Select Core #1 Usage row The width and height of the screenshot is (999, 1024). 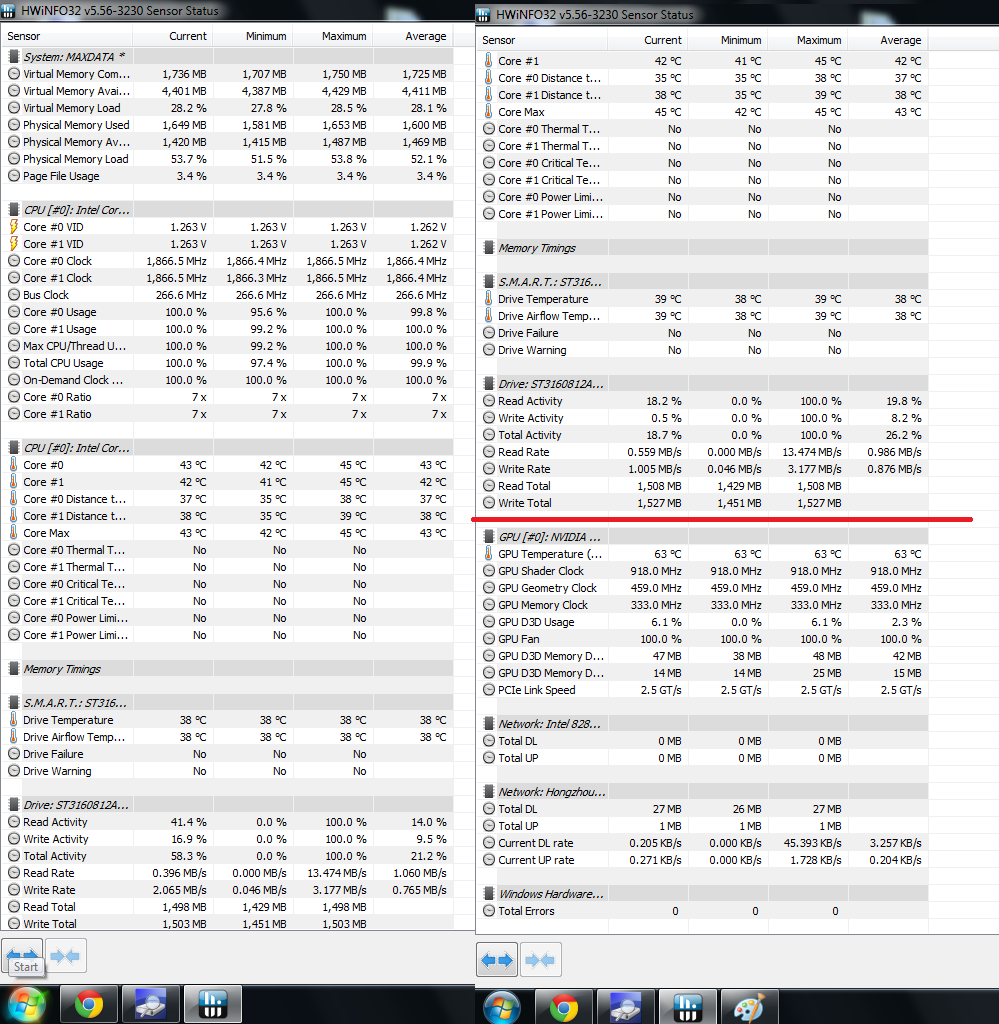pyautogui.click(x=228, y=328)
